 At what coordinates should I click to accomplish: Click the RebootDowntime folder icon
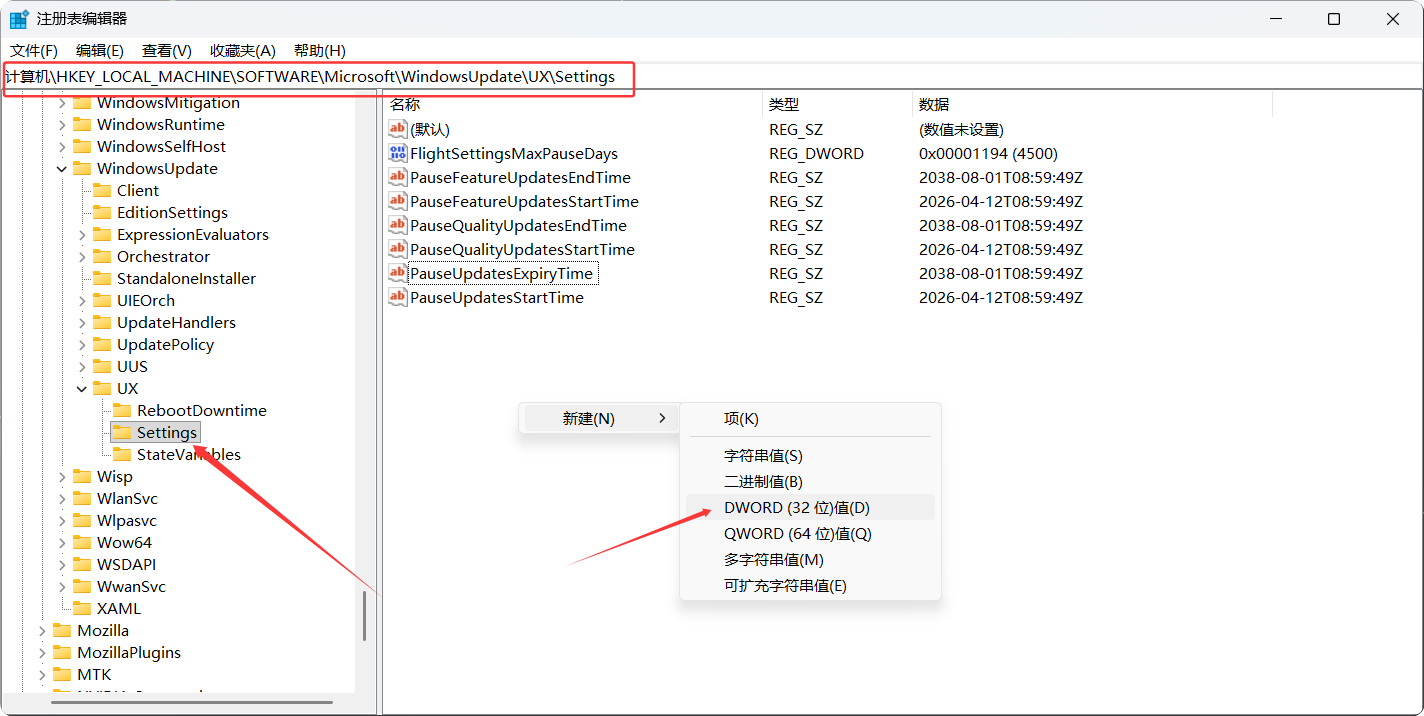122,411
